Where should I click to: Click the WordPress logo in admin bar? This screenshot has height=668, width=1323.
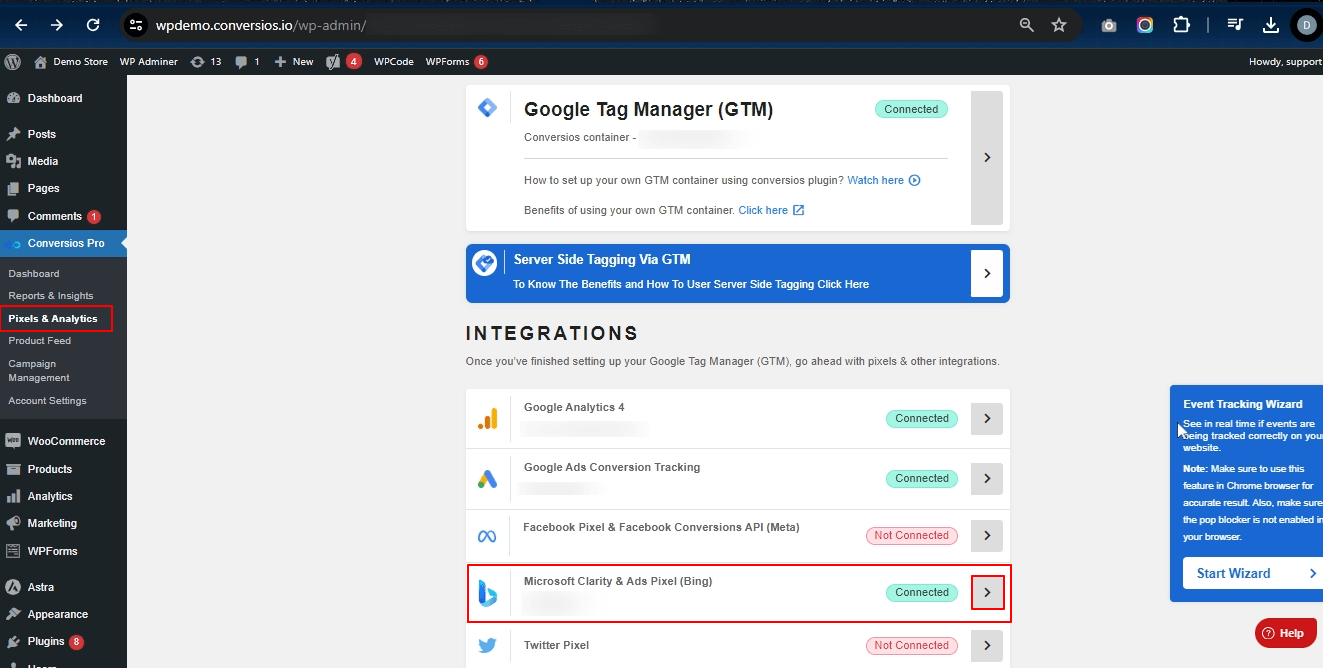point(13,61)
